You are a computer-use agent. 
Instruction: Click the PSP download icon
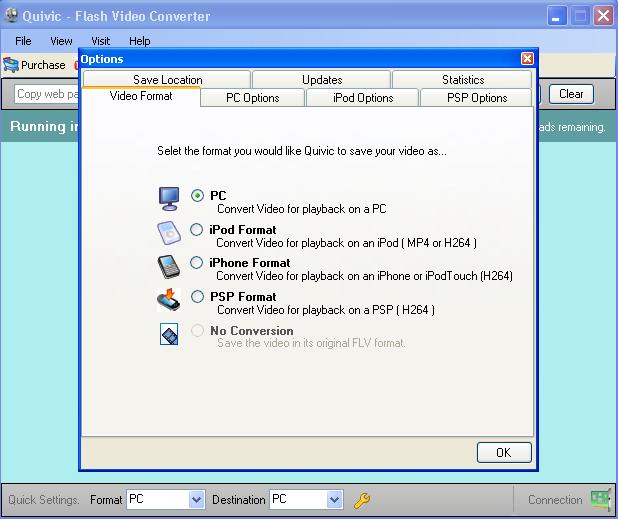[169, 299]
